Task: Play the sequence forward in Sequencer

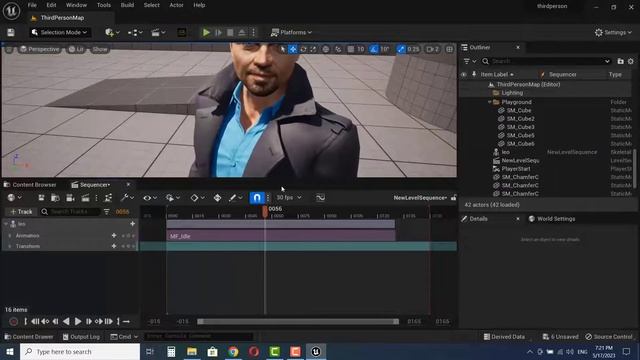Action: 78,322
